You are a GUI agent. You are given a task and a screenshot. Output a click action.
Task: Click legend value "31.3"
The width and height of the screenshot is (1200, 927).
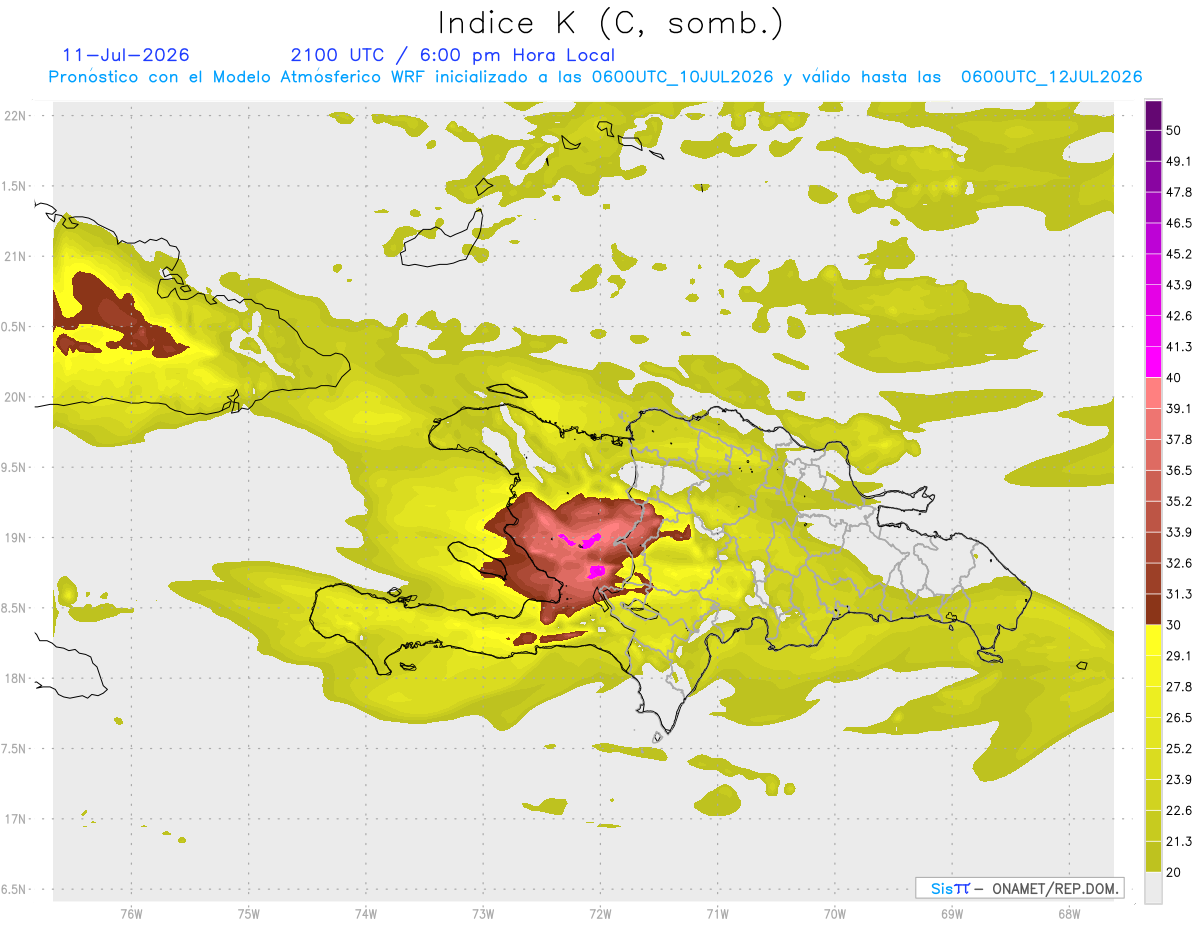pyautogui.click(x=1178, y=594)
